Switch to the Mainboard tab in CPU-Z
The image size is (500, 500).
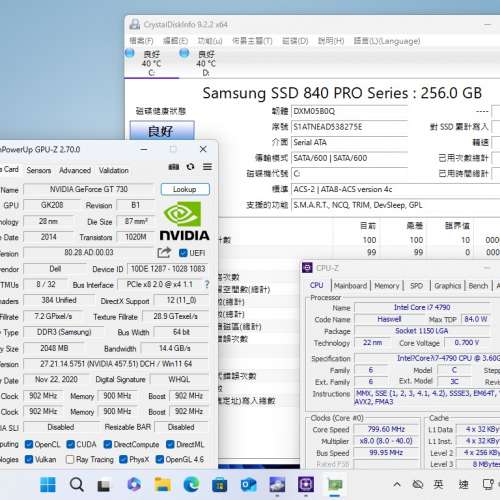coord(350,286)
